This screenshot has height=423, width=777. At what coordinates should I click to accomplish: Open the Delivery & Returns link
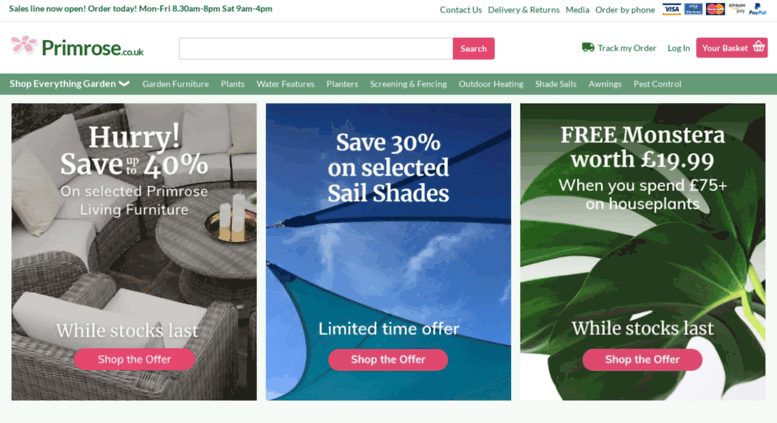coord(523,10)
